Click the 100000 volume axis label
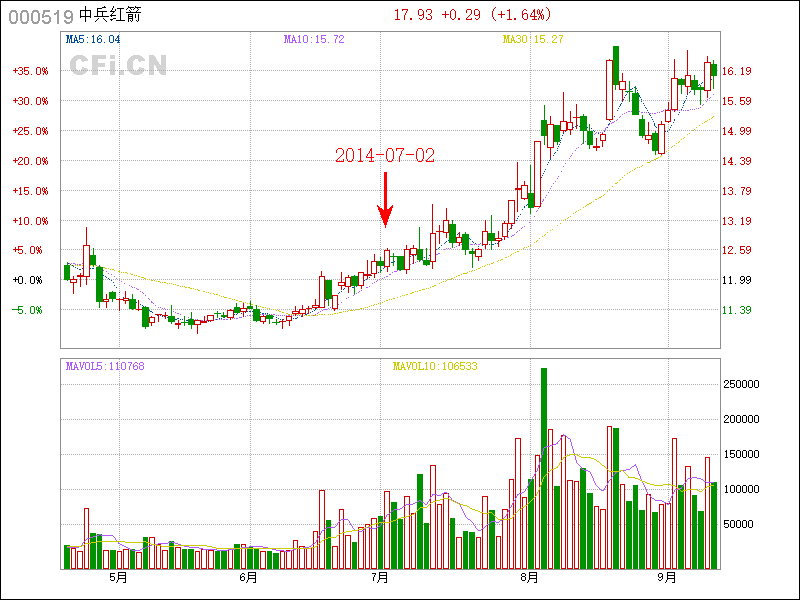Screen dimensions: 800x600 (x=741, y=489)
